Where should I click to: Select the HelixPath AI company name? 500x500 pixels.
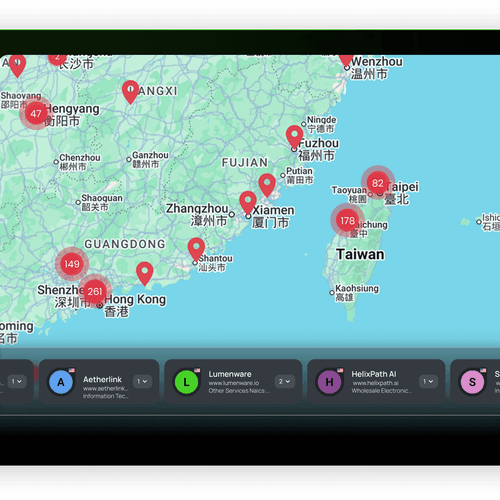pyautogui.click(x=374, y=374)
